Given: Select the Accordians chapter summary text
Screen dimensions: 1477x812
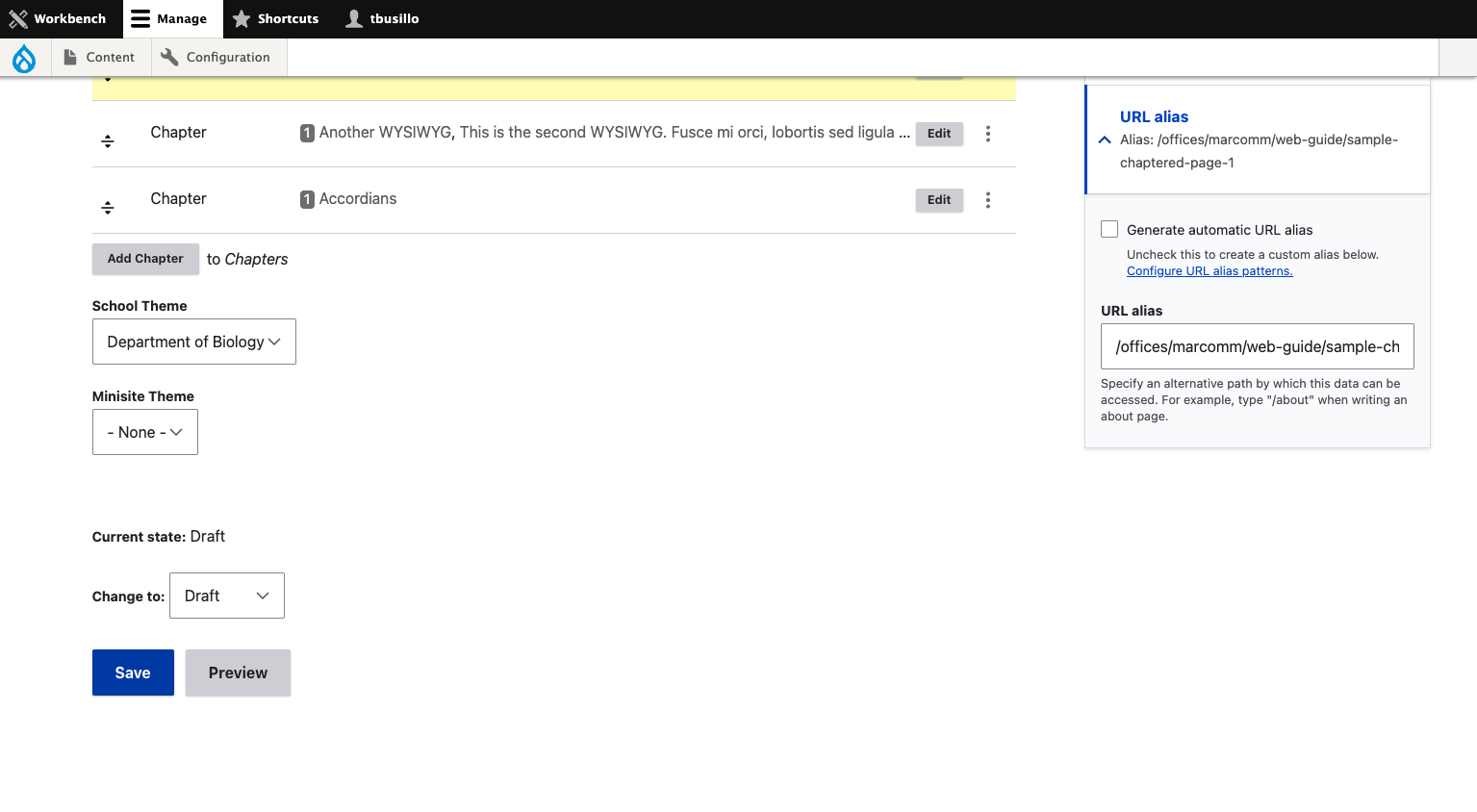Looking at the screenshot, I should [x=358, y=199].
